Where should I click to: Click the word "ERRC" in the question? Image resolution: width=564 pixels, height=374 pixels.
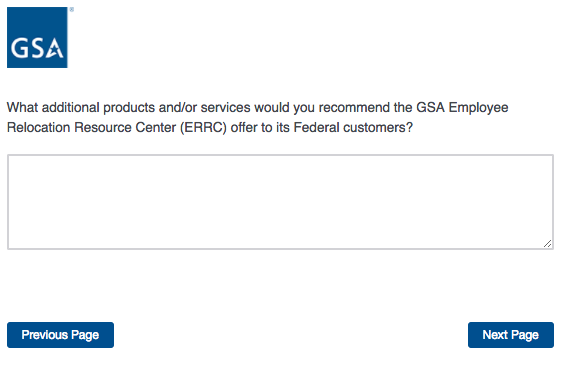pos(203,127)
